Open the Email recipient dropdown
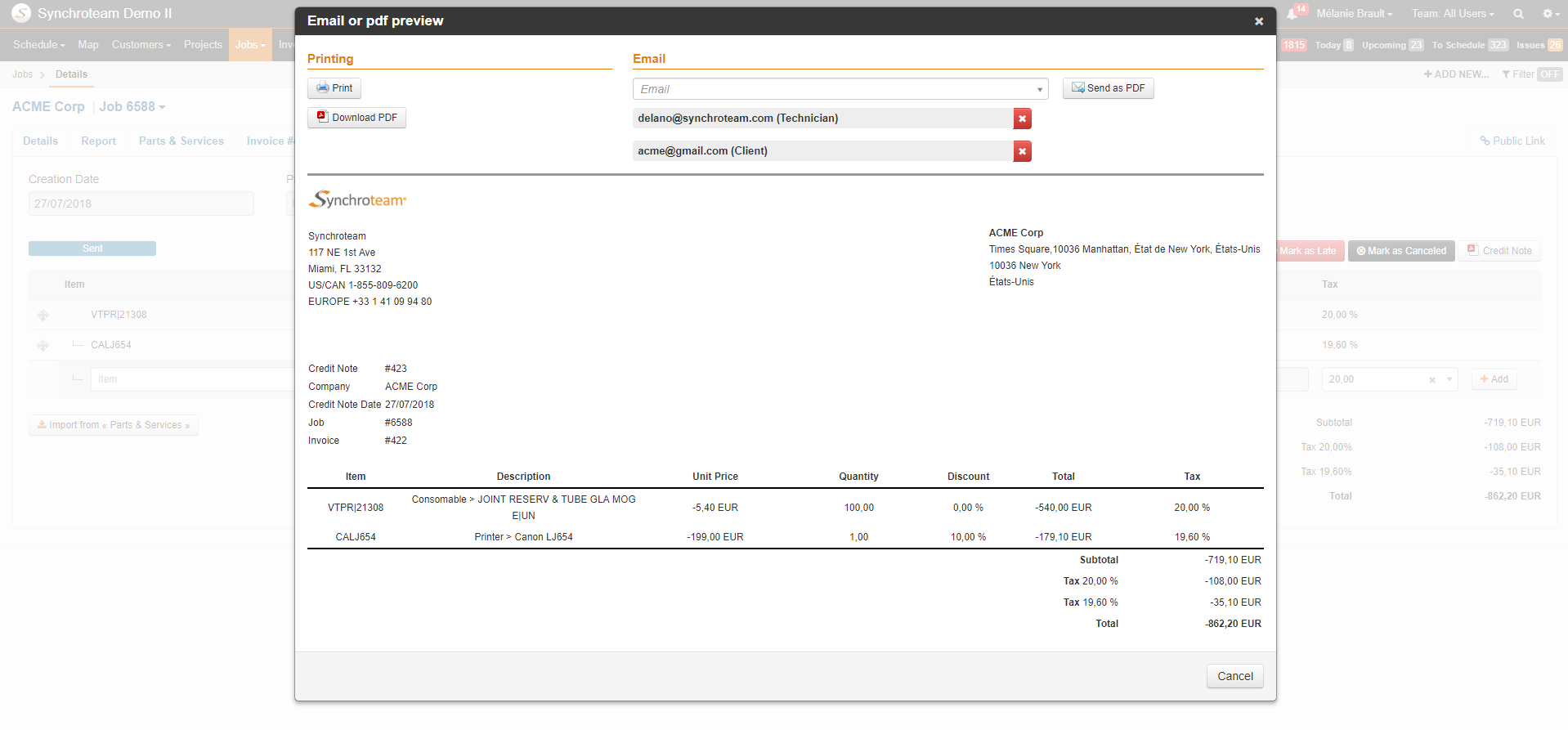Image resolution: width=1568 pixels, height=730 pixels. 1039,89
